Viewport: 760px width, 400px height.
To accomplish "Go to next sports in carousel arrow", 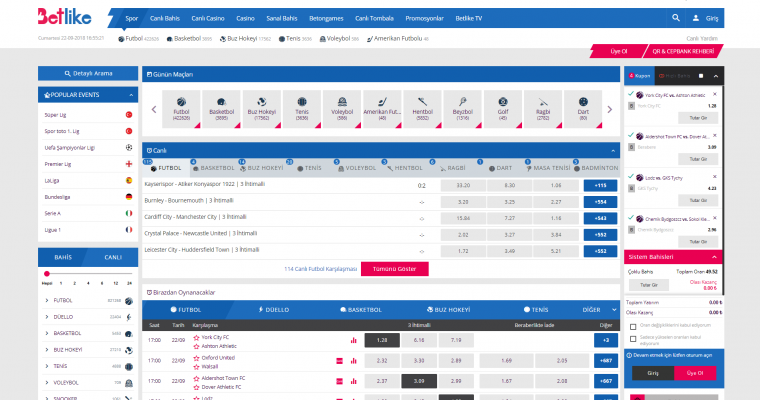I will (x=610, y=110).
